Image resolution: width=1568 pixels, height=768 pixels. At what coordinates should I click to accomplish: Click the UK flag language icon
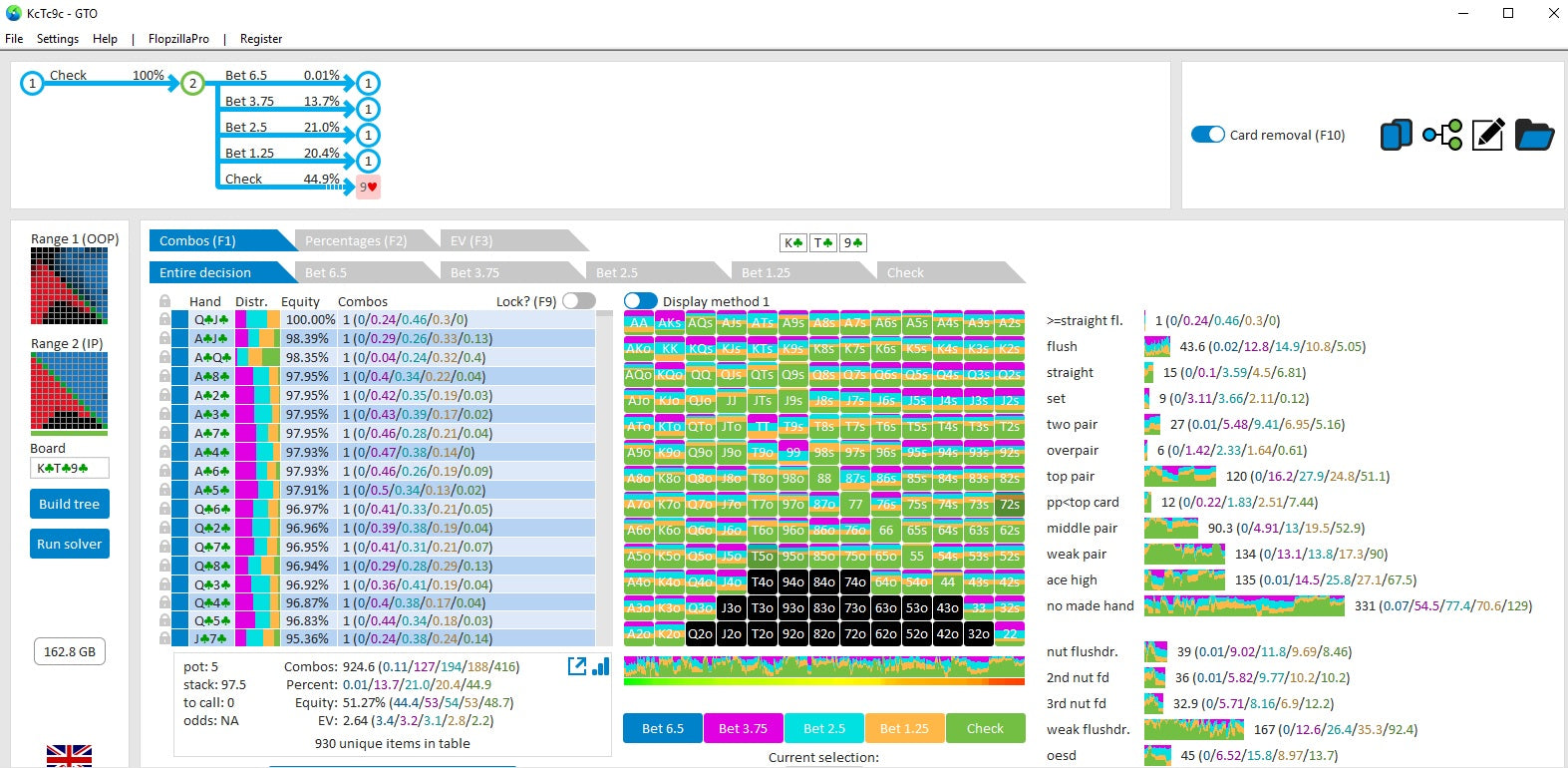tap(69, 756)
